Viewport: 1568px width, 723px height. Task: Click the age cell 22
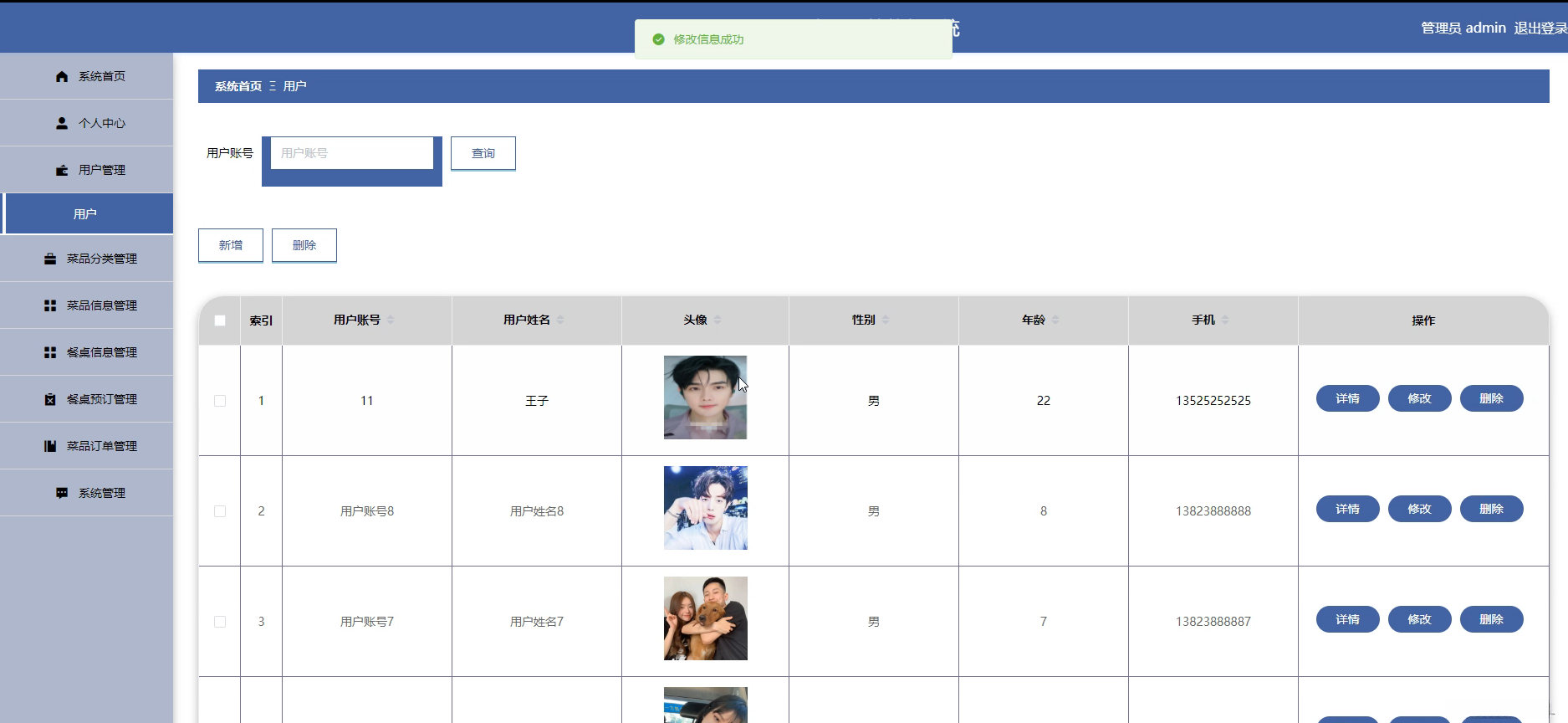click(x=1044, y=401)
